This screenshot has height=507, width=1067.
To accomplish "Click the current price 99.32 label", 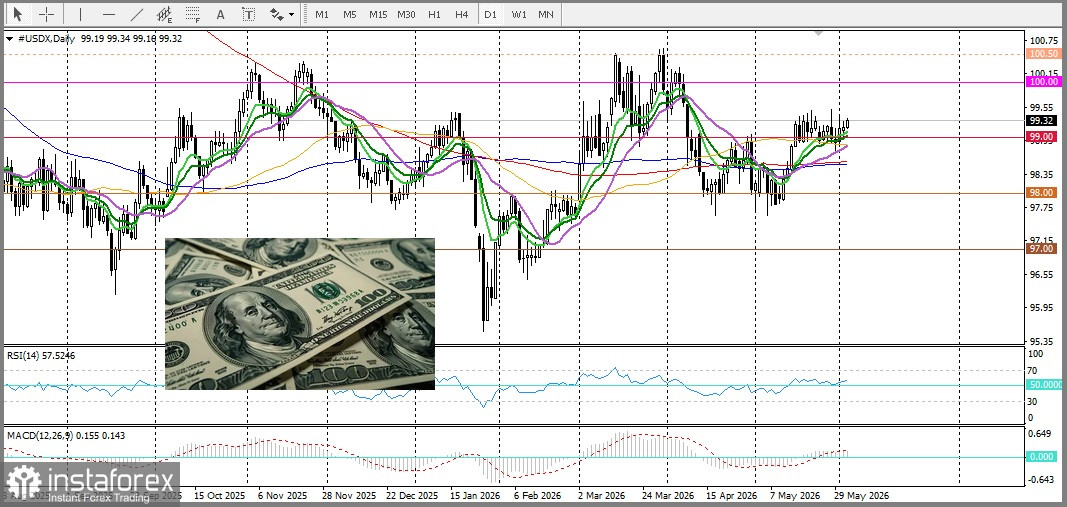I will (x=1043, y=120).
